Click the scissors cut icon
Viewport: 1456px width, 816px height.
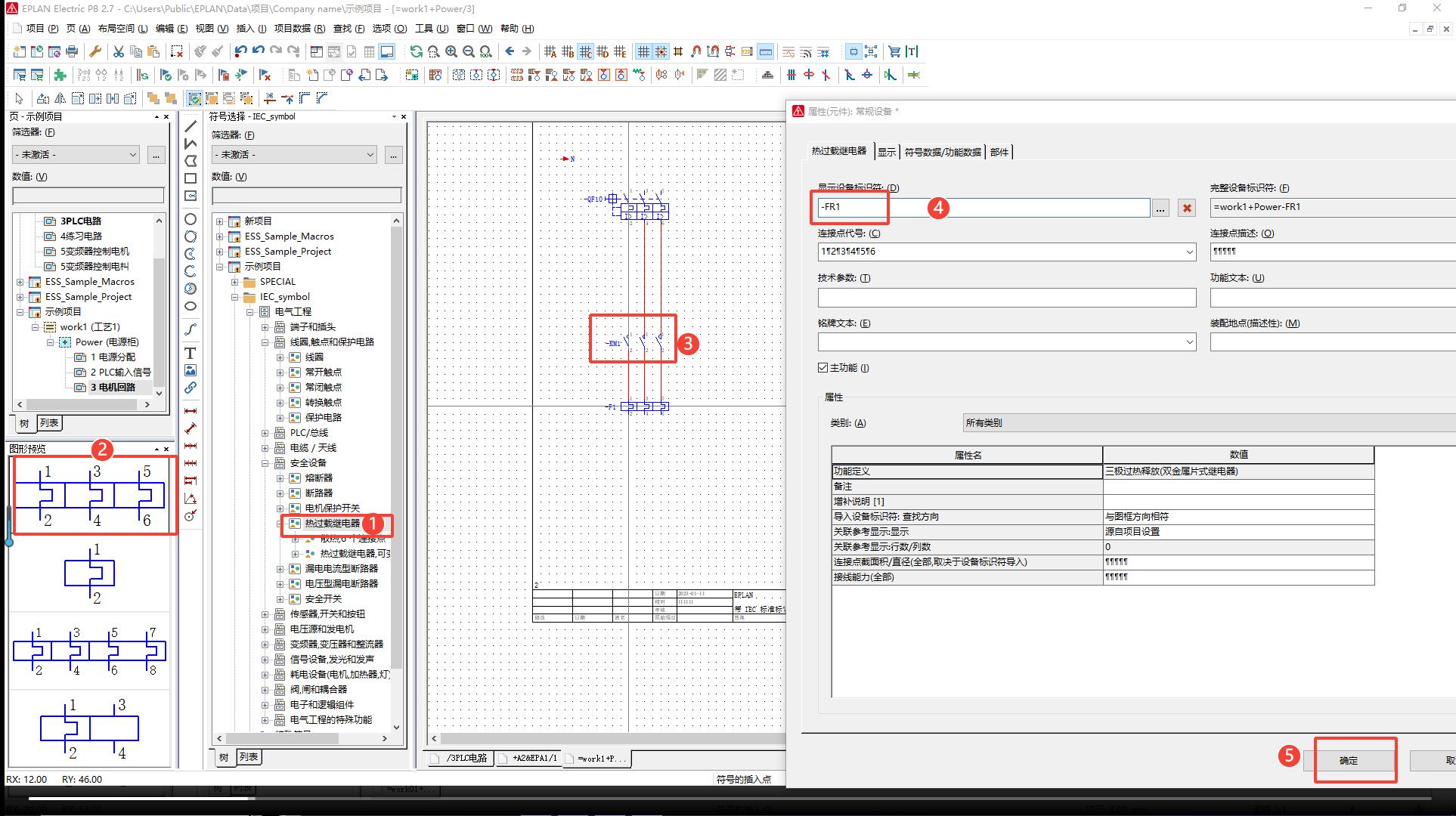click(x=118, y=51)
